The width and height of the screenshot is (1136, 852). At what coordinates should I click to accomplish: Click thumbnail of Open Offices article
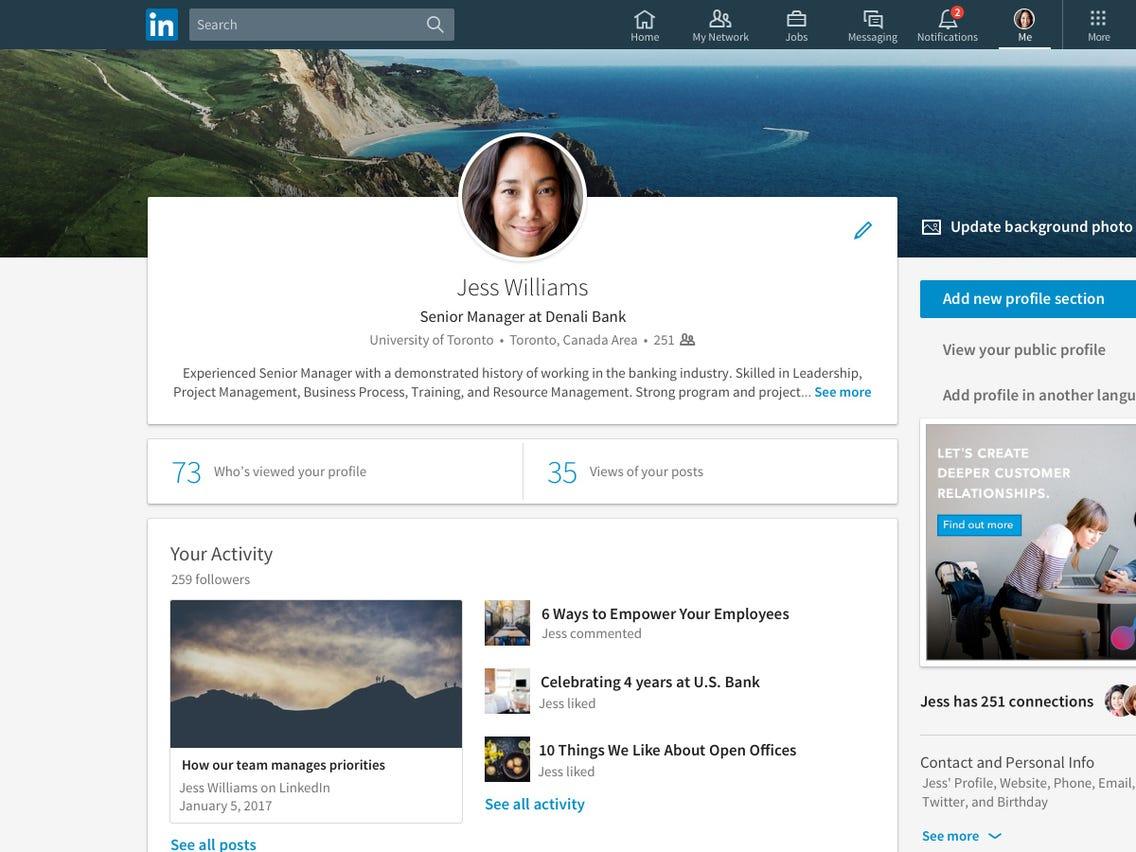click(x=507, y=759)
